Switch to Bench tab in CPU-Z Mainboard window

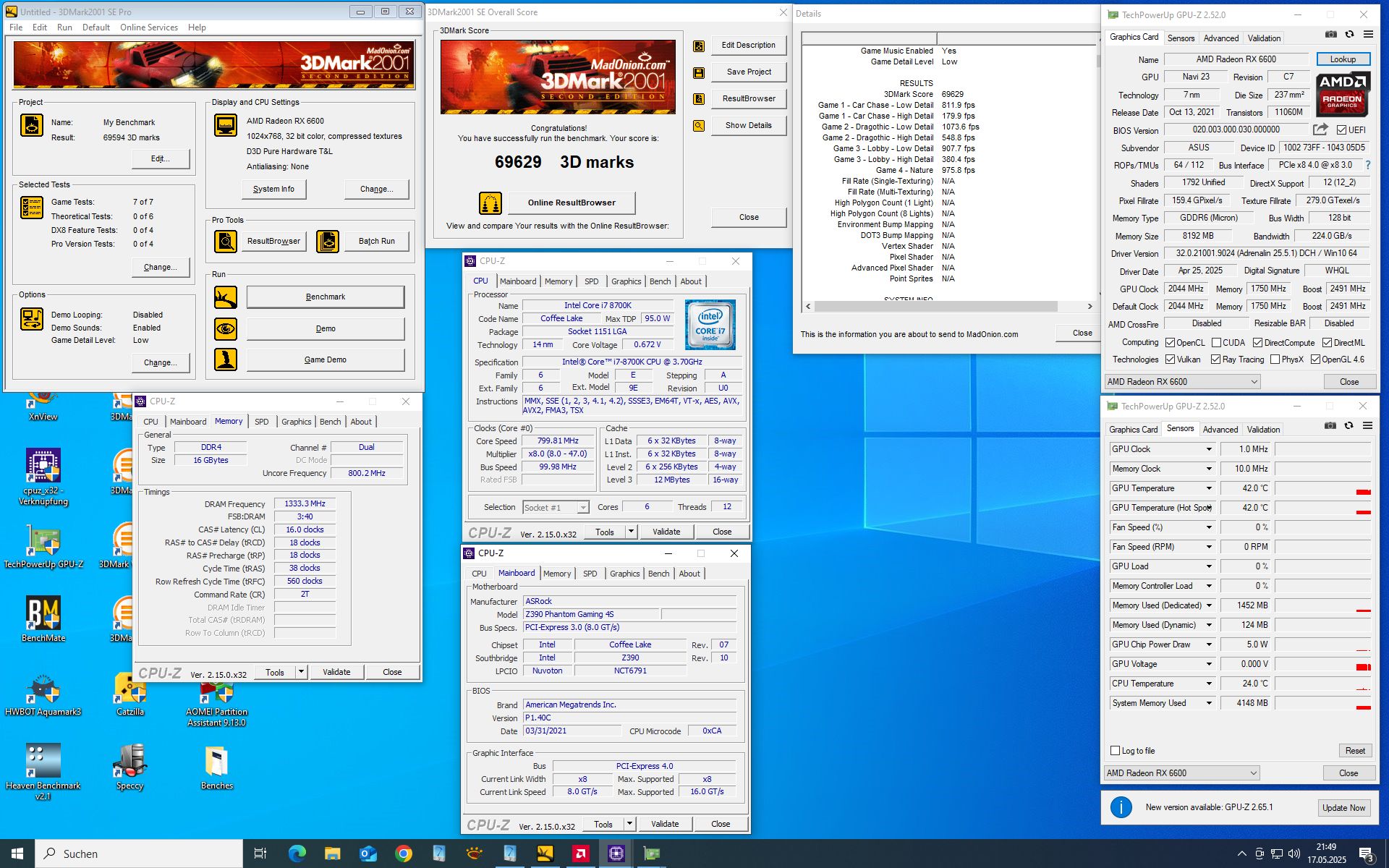pyautogui.click(x=658, y=574)
